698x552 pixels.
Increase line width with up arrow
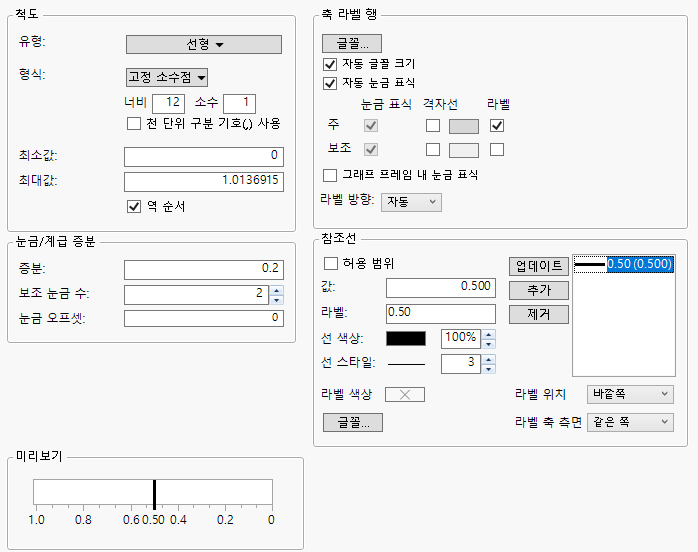489,359
